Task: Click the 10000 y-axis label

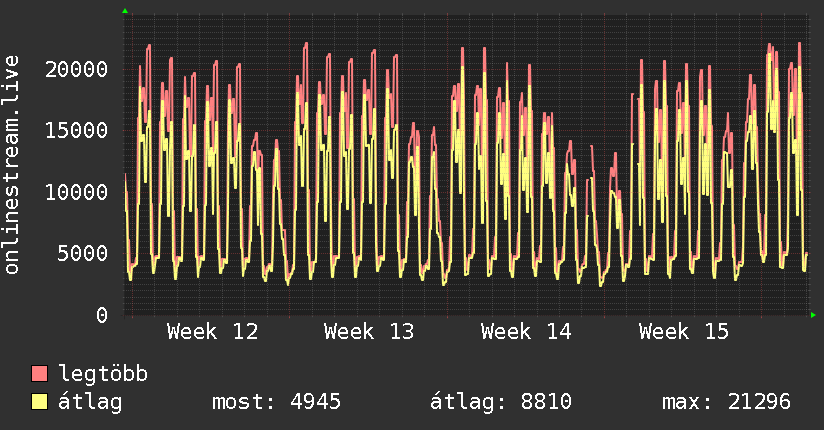Action: (x=76, y=192)
